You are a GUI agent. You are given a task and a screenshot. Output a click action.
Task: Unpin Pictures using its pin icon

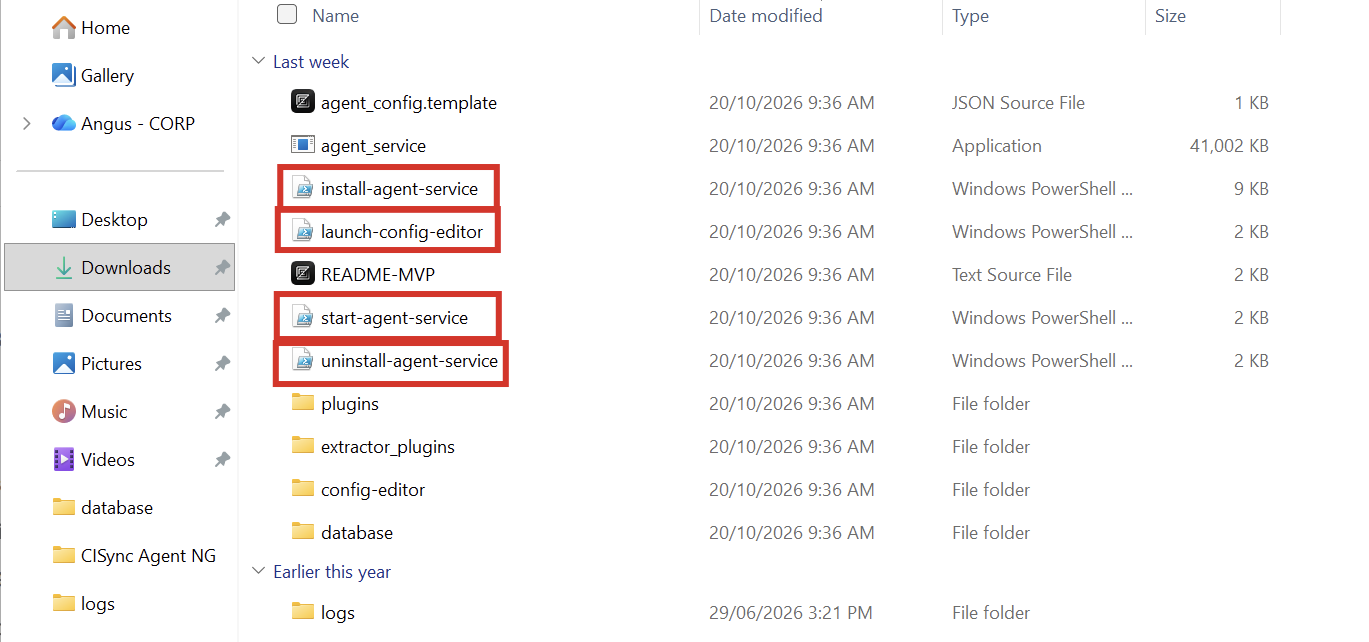[x=223, y=363]
